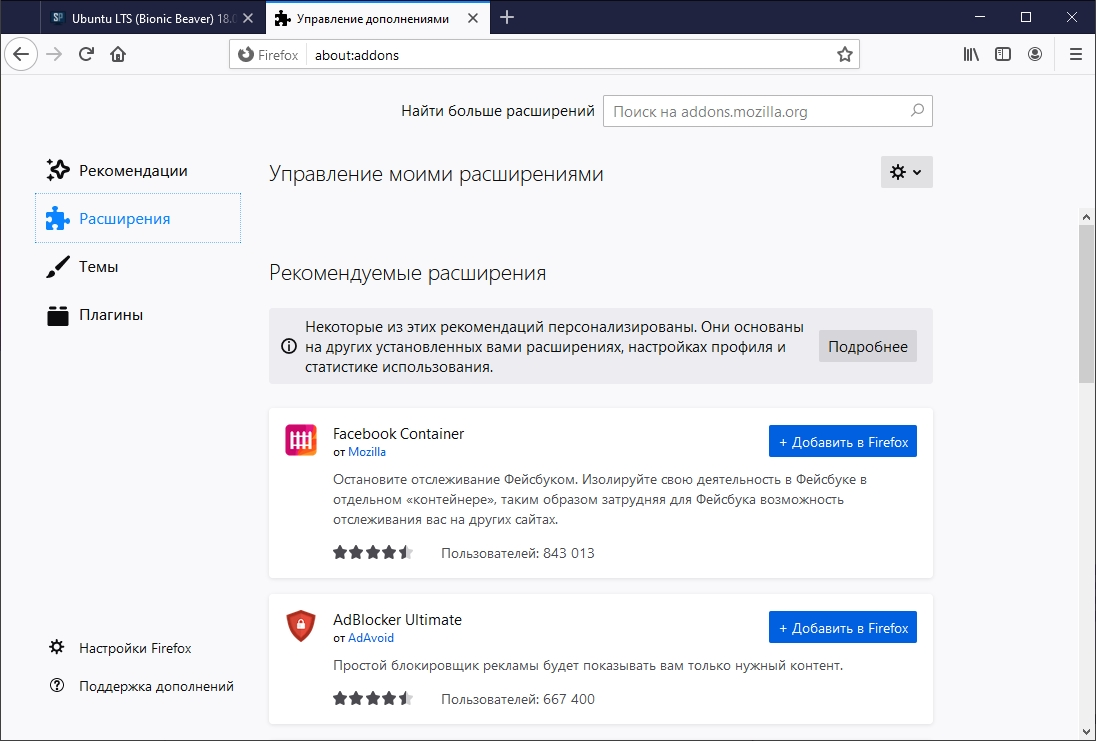Click the AdBlocker Ultimate shield icon

click(301, 626)
